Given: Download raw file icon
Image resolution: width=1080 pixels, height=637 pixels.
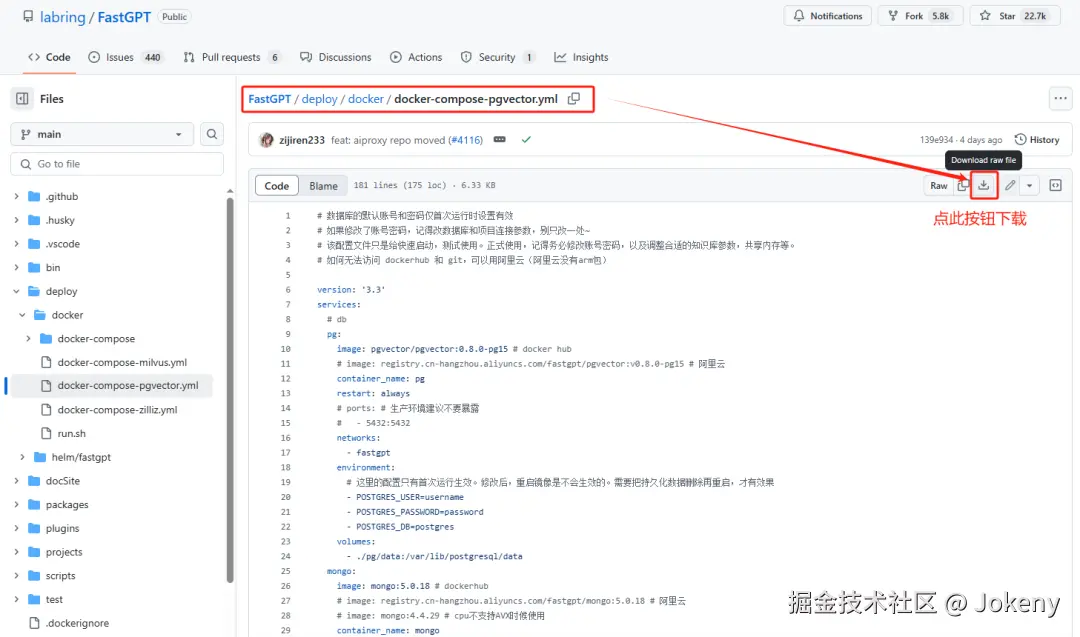Looking at the screenshot, I should [x=984, y=185].
